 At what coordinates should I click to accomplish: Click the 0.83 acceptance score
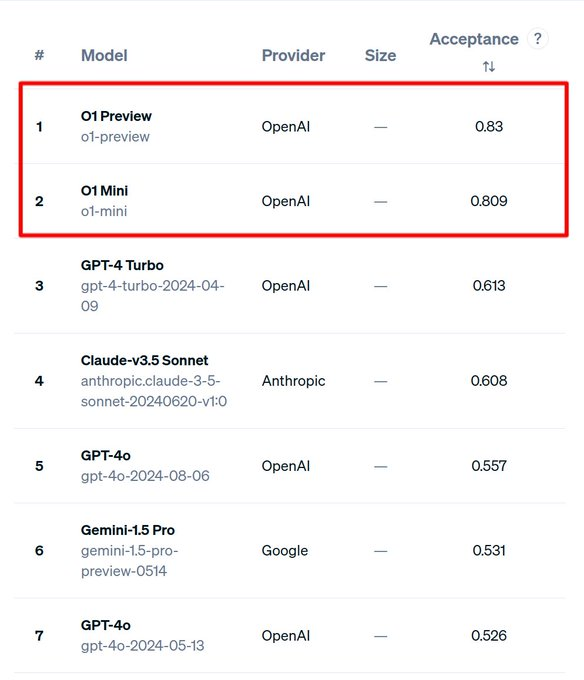(x=489, y=126)
